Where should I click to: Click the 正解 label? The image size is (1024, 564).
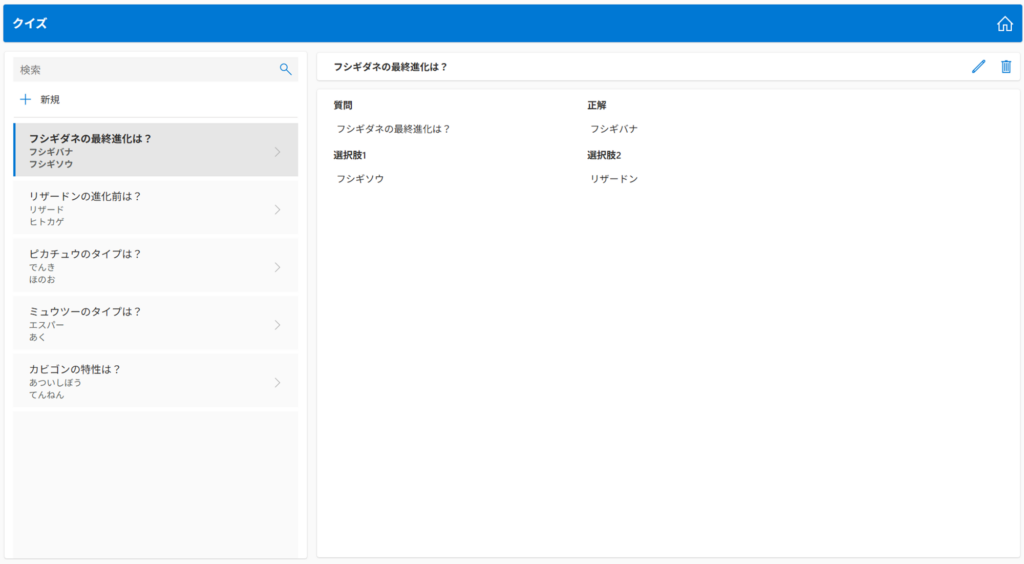click(596, 105)
